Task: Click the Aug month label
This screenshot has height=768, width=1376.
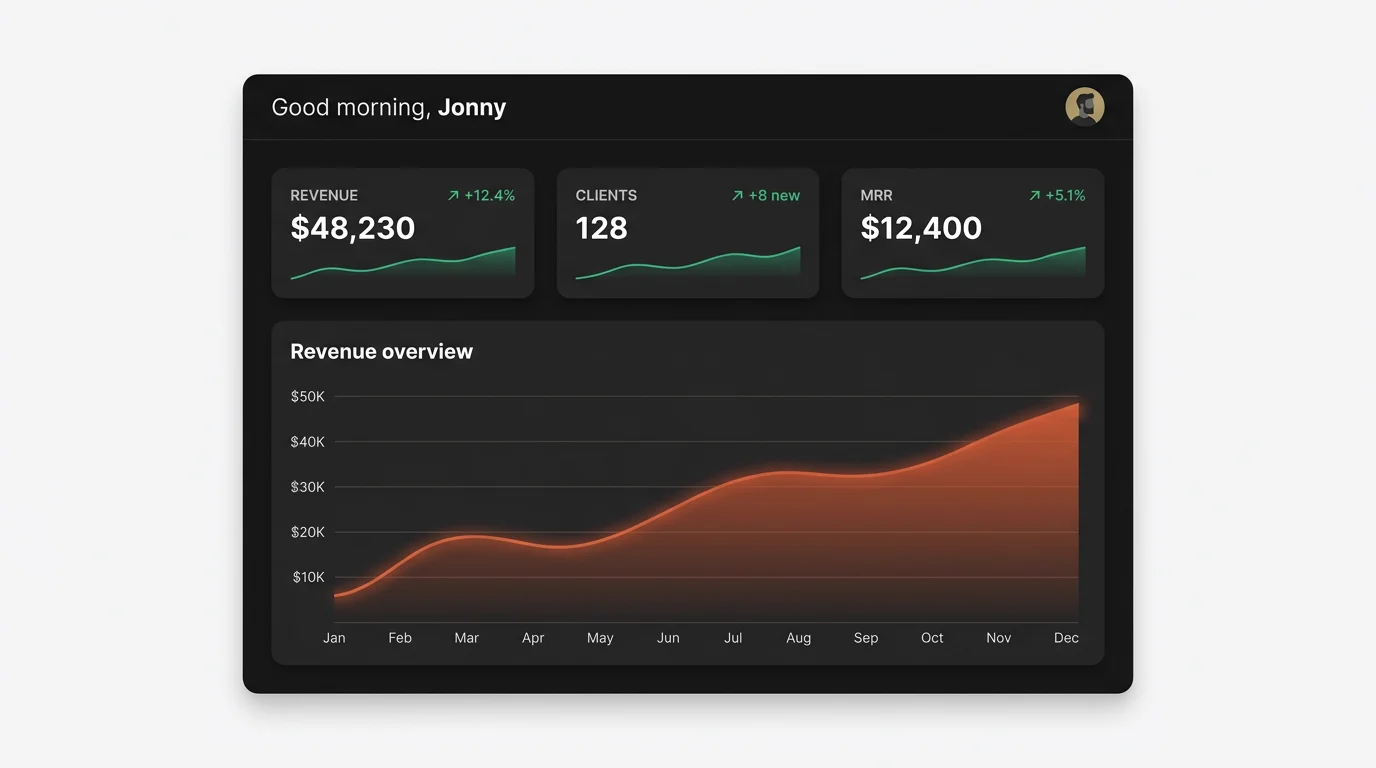Action: click(799, 638)
